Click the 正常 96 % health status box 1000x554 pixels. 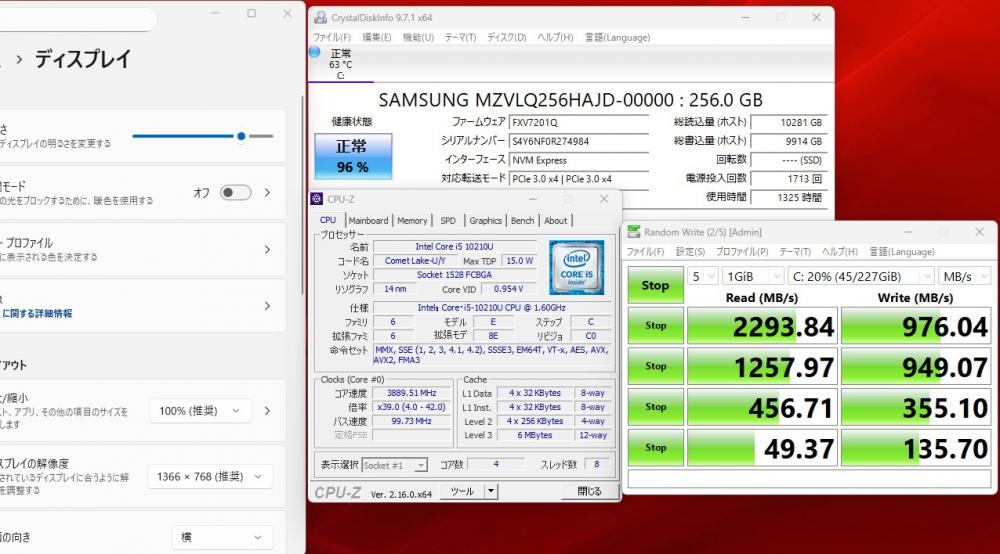(353, 156)
